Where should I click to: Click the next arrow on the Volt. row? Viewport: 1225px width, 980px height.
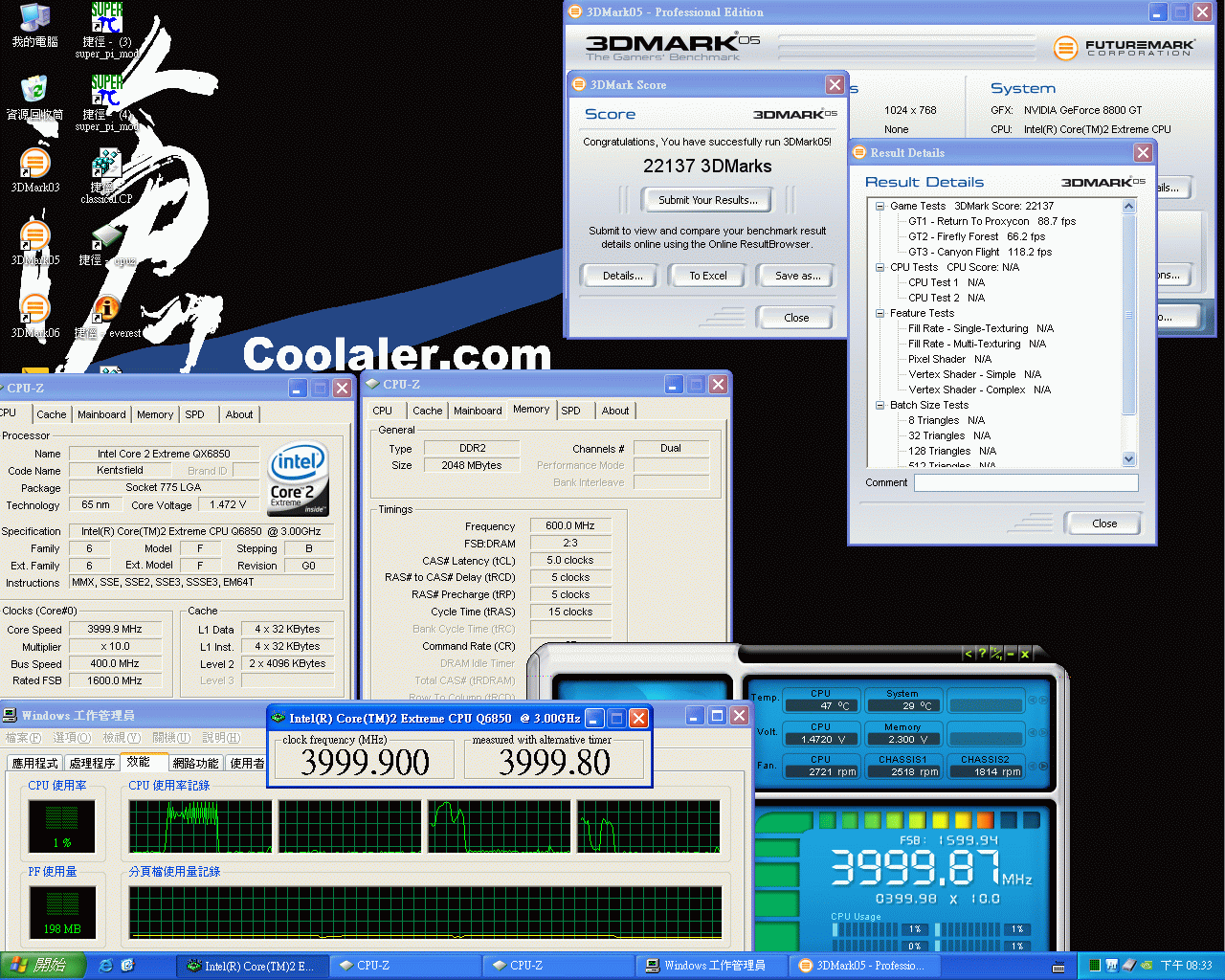1042,733
